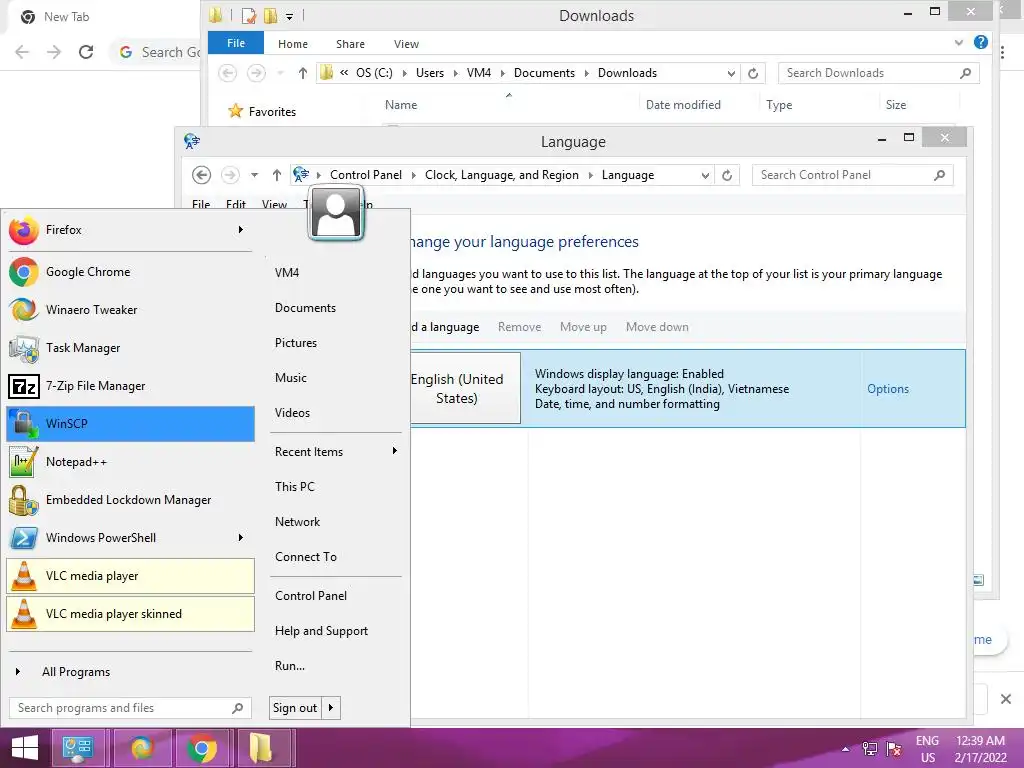
Task: Open Notepad++ from the Start menu
Action: (x=130, y=462)
